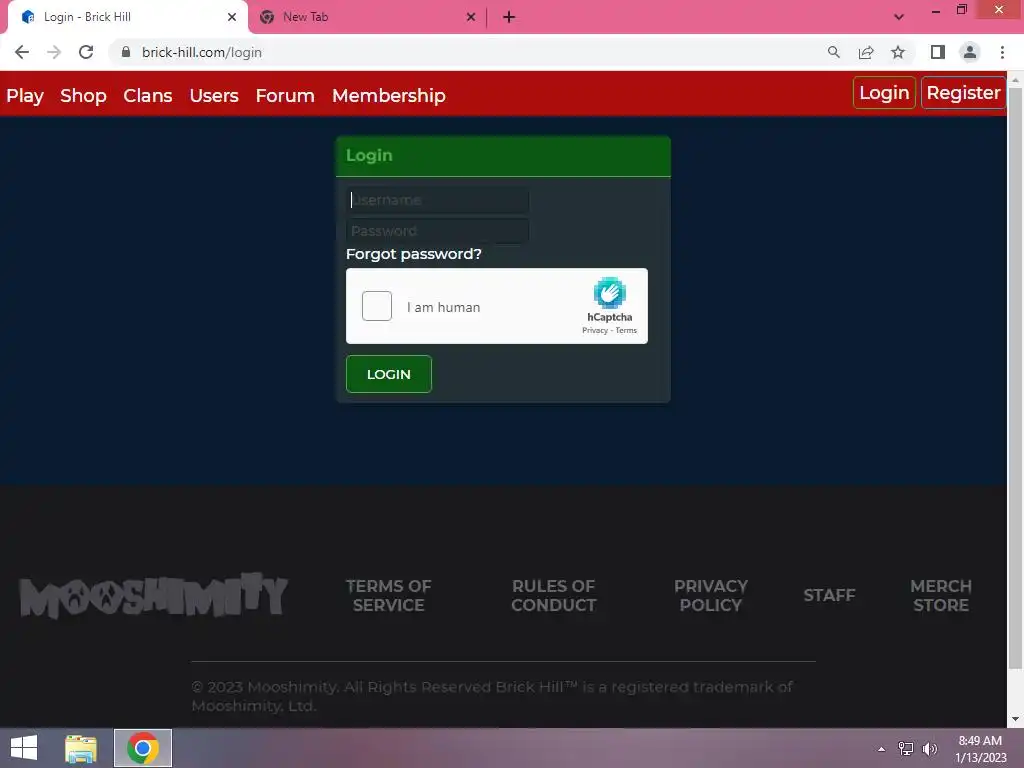Visit the Merch Store footer link
Screen dimensions: 1024x768
click(x=940, y=595)
